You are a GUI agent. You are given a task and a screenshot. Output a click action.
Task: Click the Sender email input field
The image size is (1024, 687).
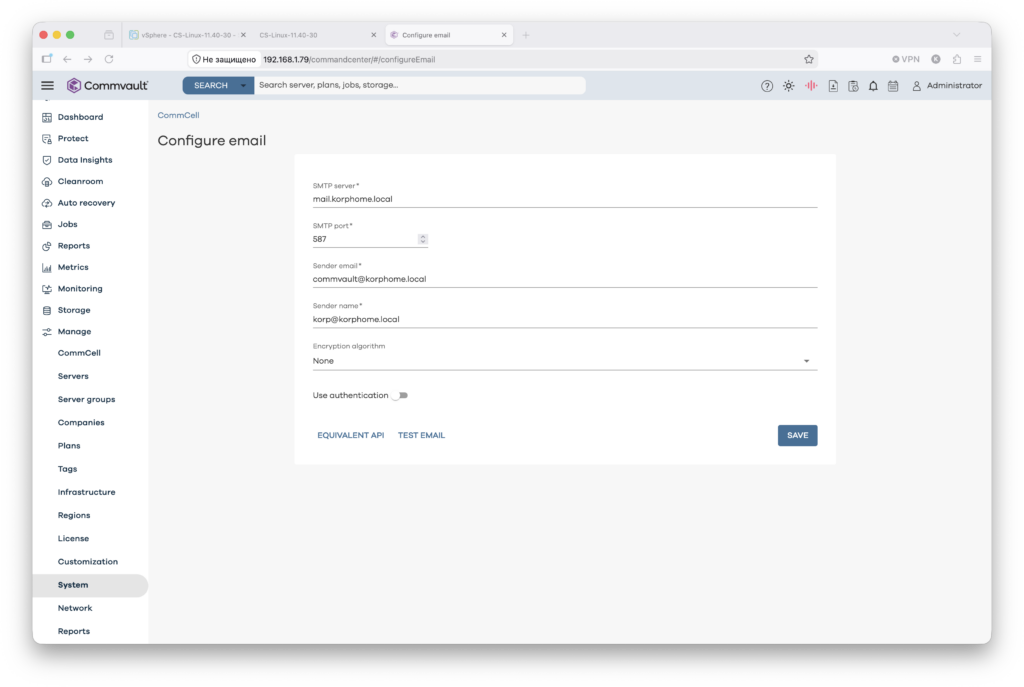[565, 280]
